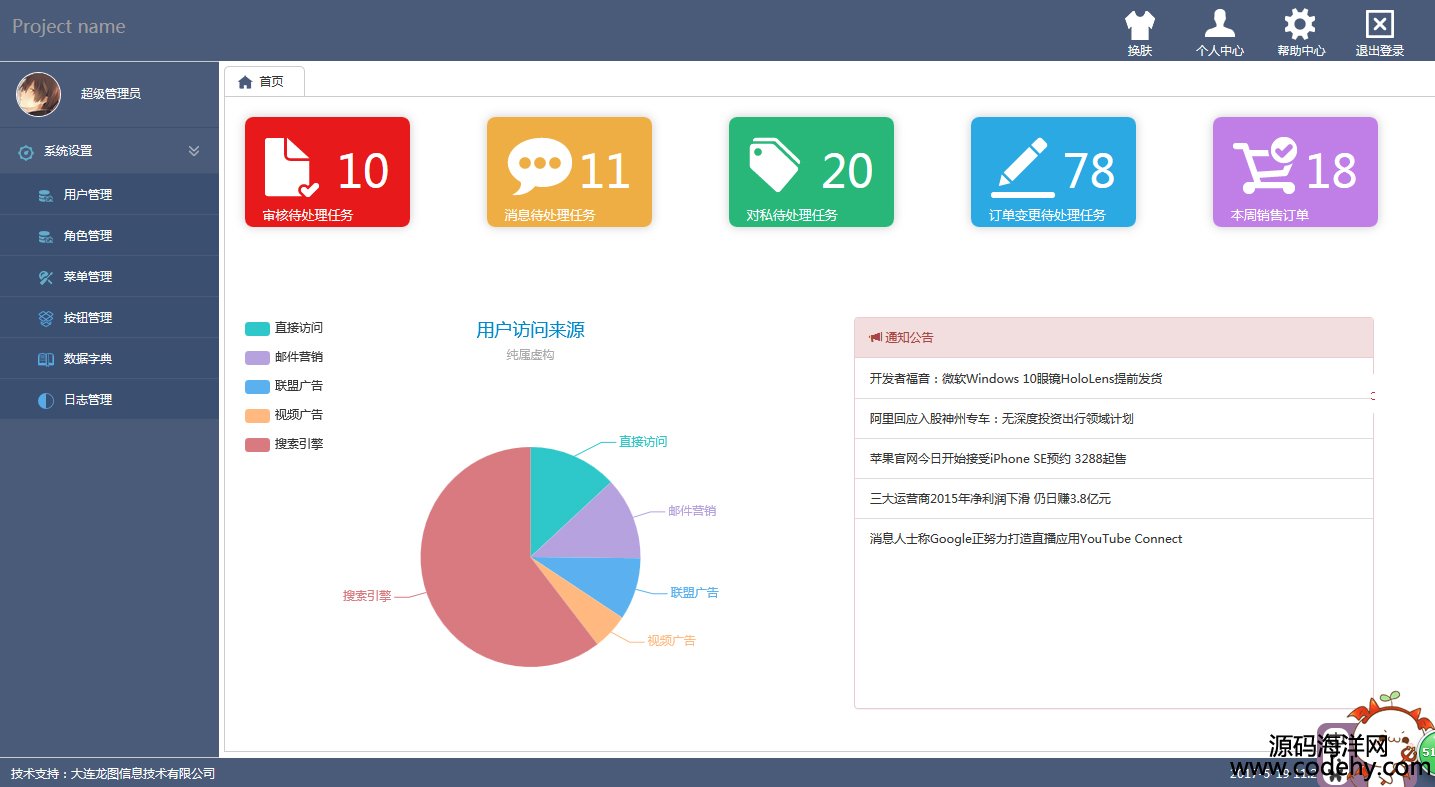Open 角色管理 menu item

[109, 236]
